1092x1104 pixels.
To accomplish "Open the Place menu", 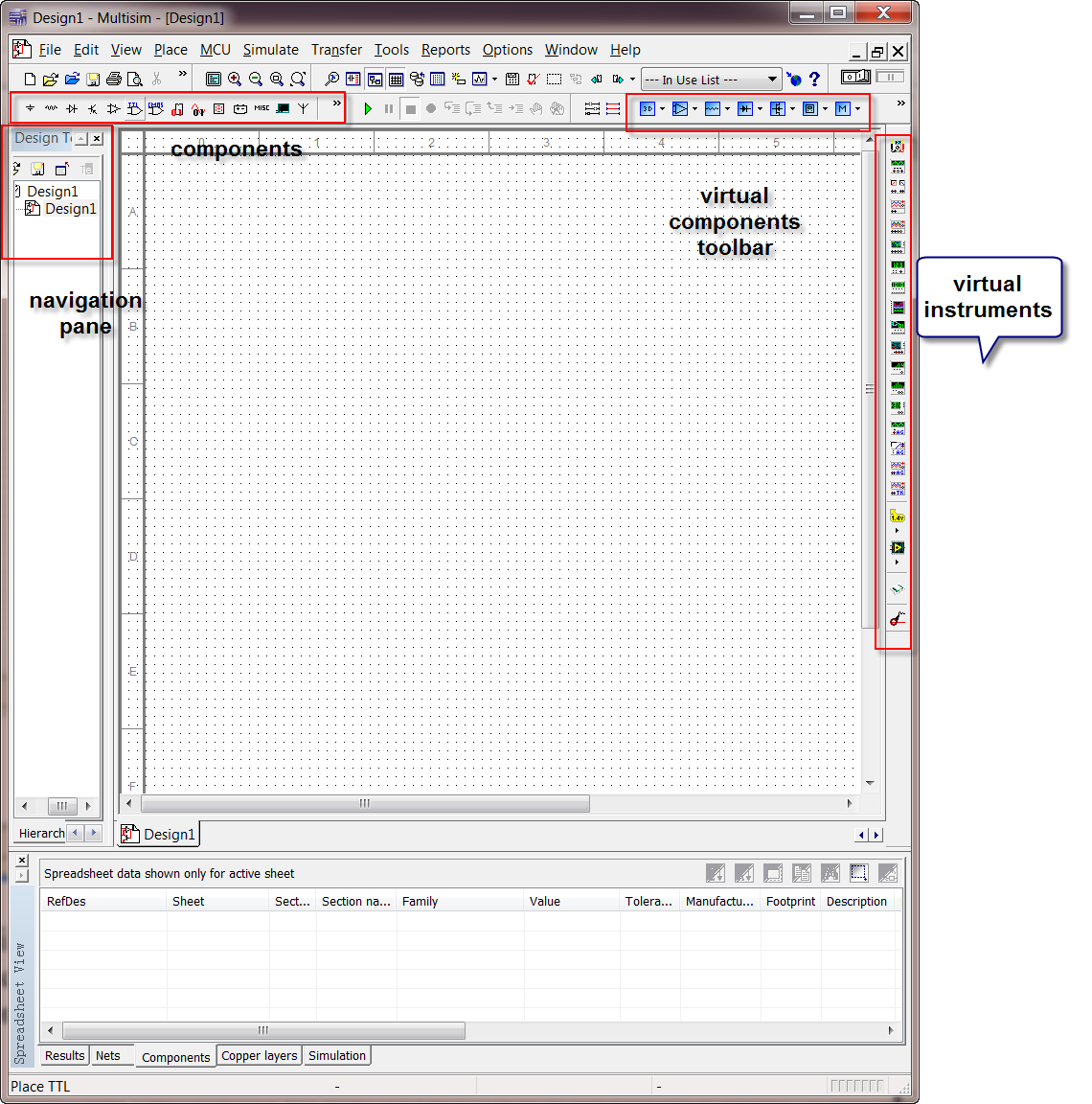I will [171, 50].
